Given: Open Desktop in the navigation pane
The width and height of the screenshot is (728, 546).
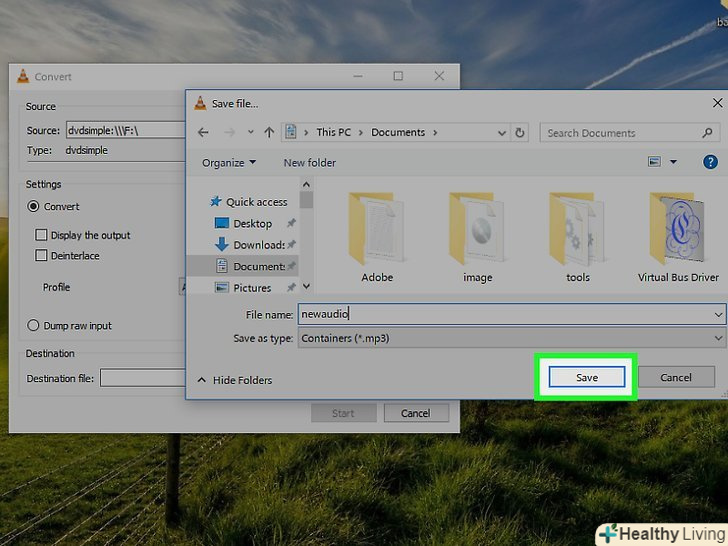Looking at the screenshot, I should pos(253,224).
